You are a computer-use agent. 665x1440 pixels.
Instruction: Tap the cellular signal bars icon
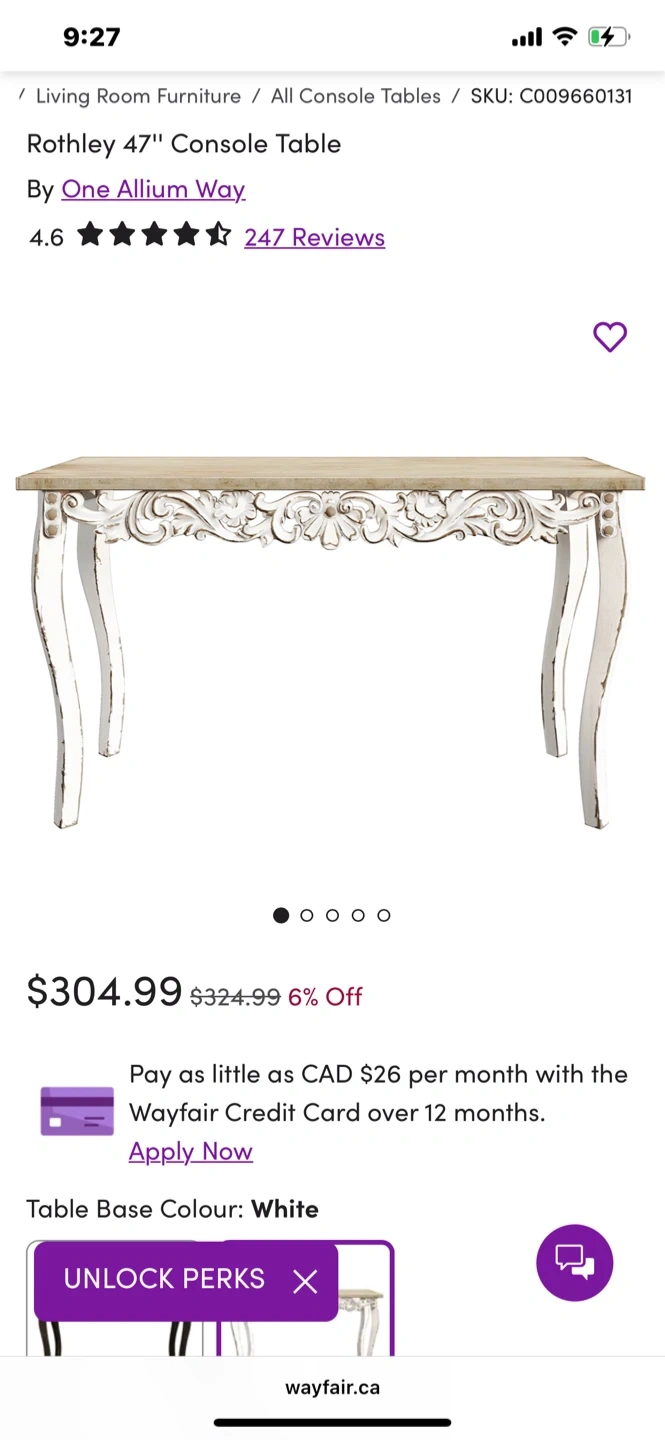click(527, 38)
